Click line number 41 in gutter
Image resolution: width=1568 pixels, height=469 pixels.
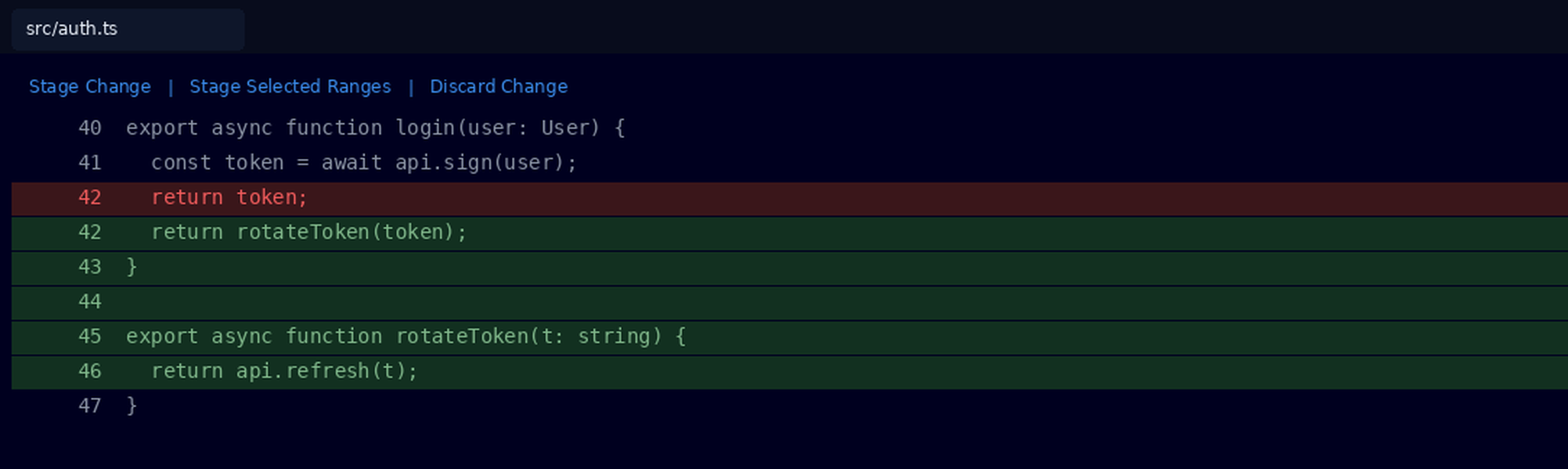click(89, 163)
